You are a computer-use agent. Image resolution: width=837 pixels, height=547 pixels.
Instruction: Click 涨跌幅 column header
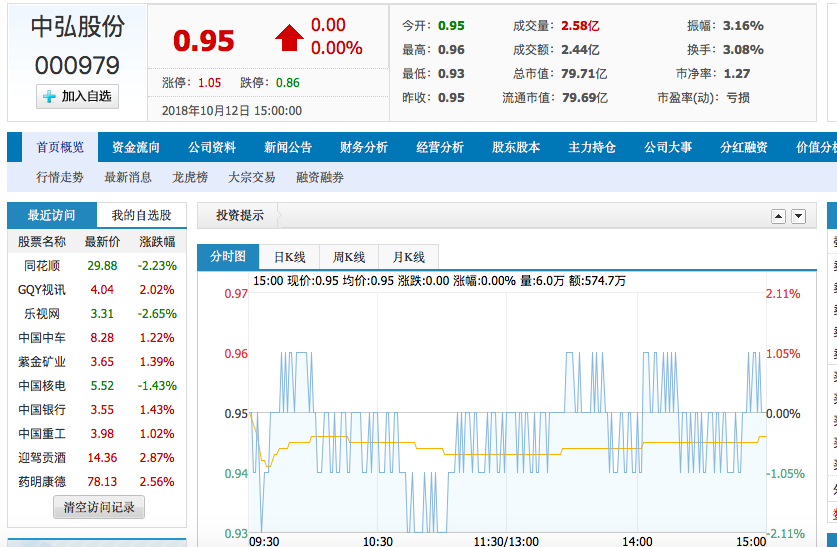pos(157,242)
